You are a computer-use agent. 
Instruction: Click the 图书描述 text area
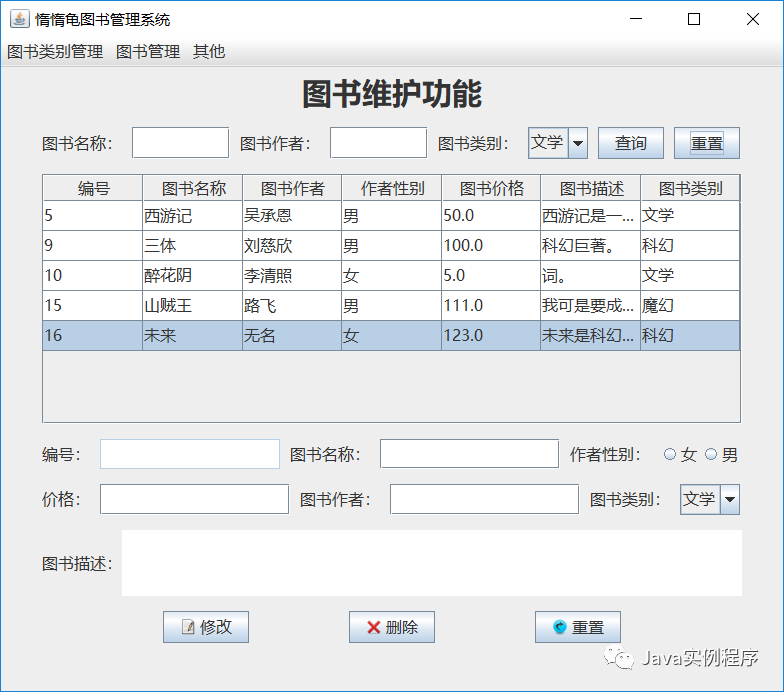(x=432, y=563)
